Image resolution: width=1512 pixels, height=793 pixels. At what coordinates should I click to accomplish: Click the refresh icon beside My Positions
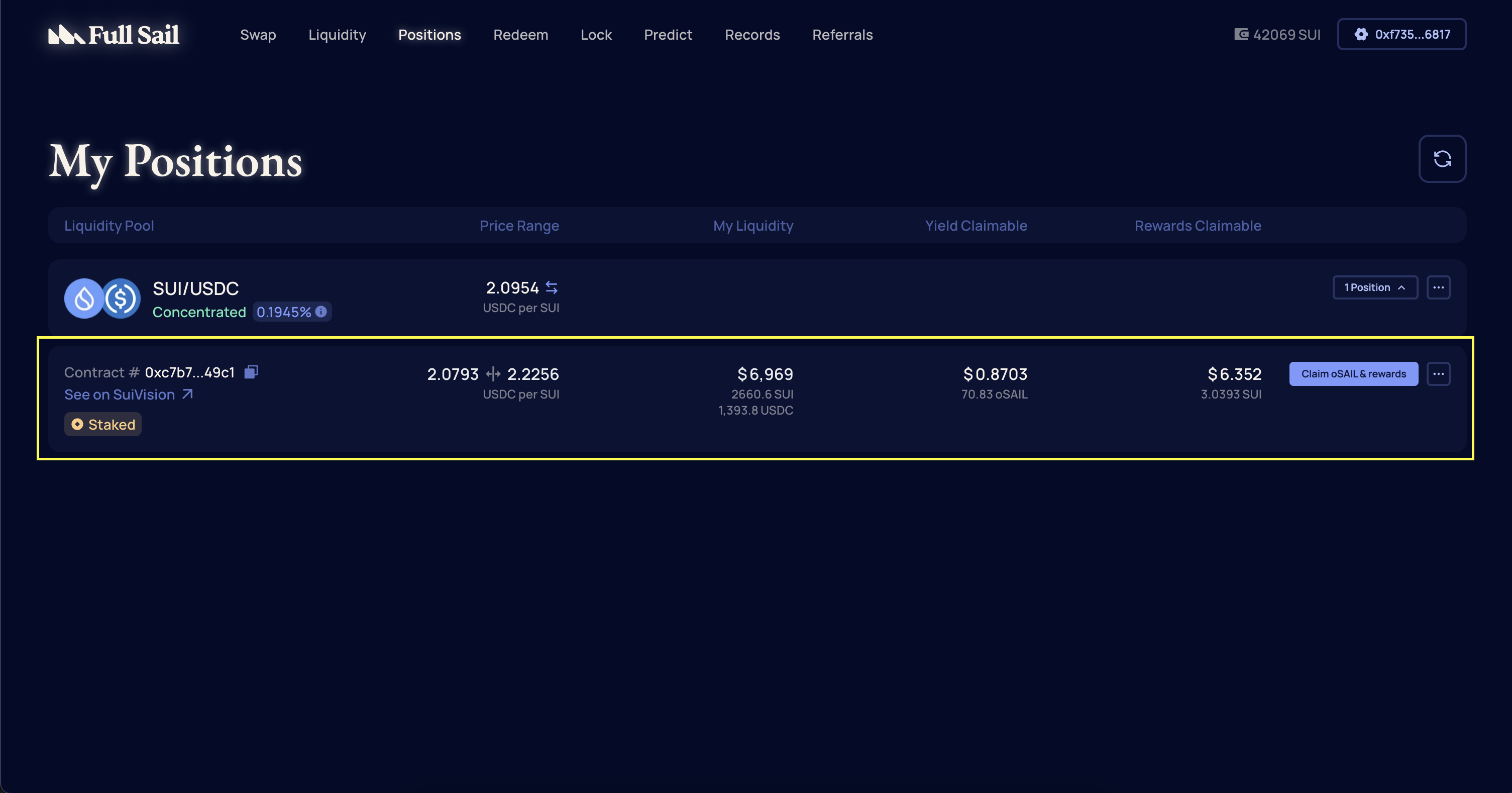(x=1442, y=159)
